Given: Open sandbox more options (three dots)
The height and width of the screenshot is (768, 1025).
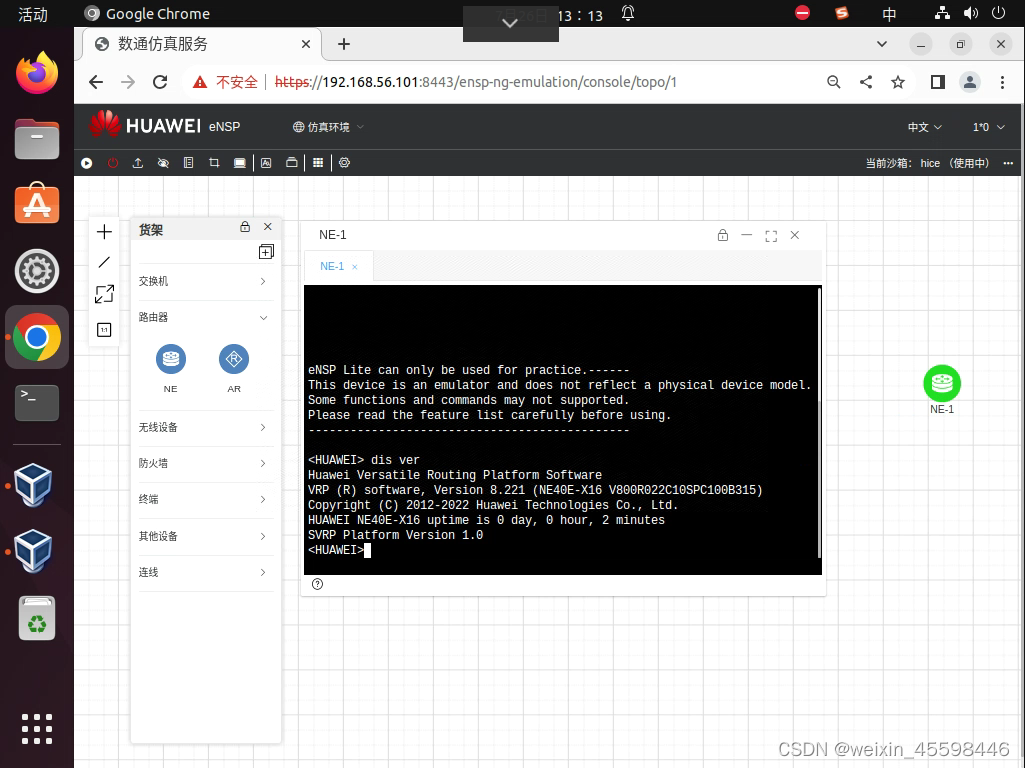Looking at the screenshot, I should [x=1008, y=163].
